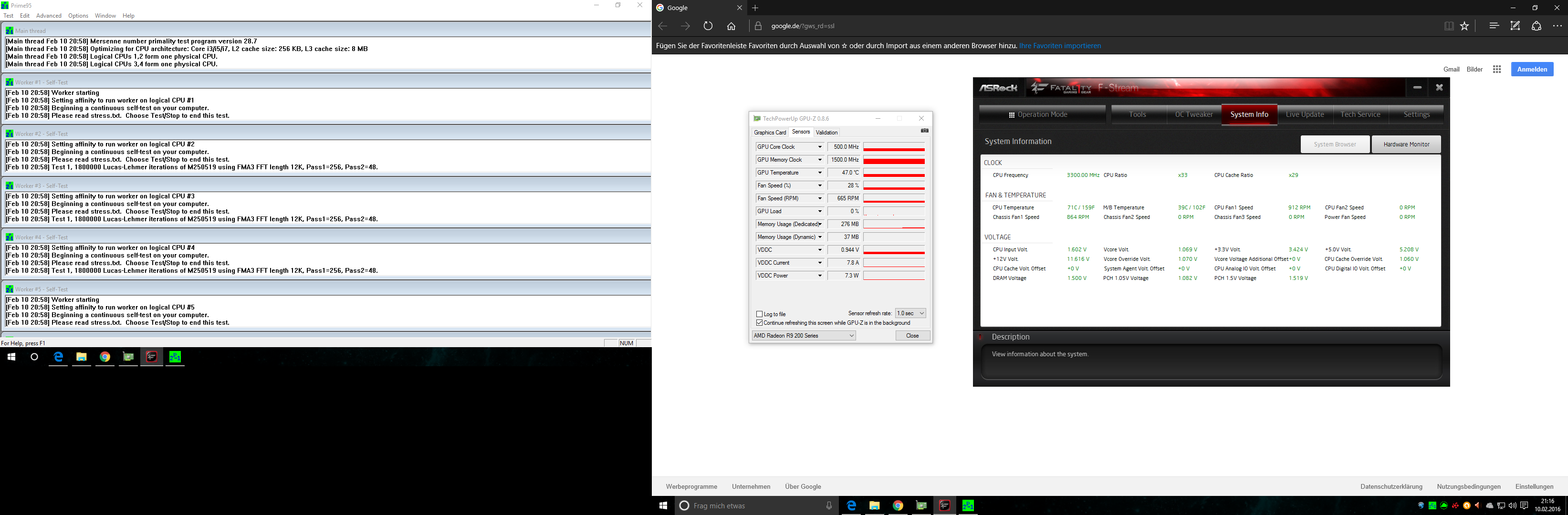
Task: Go to home page icon in Edge
Action: [x=731, y=26]
